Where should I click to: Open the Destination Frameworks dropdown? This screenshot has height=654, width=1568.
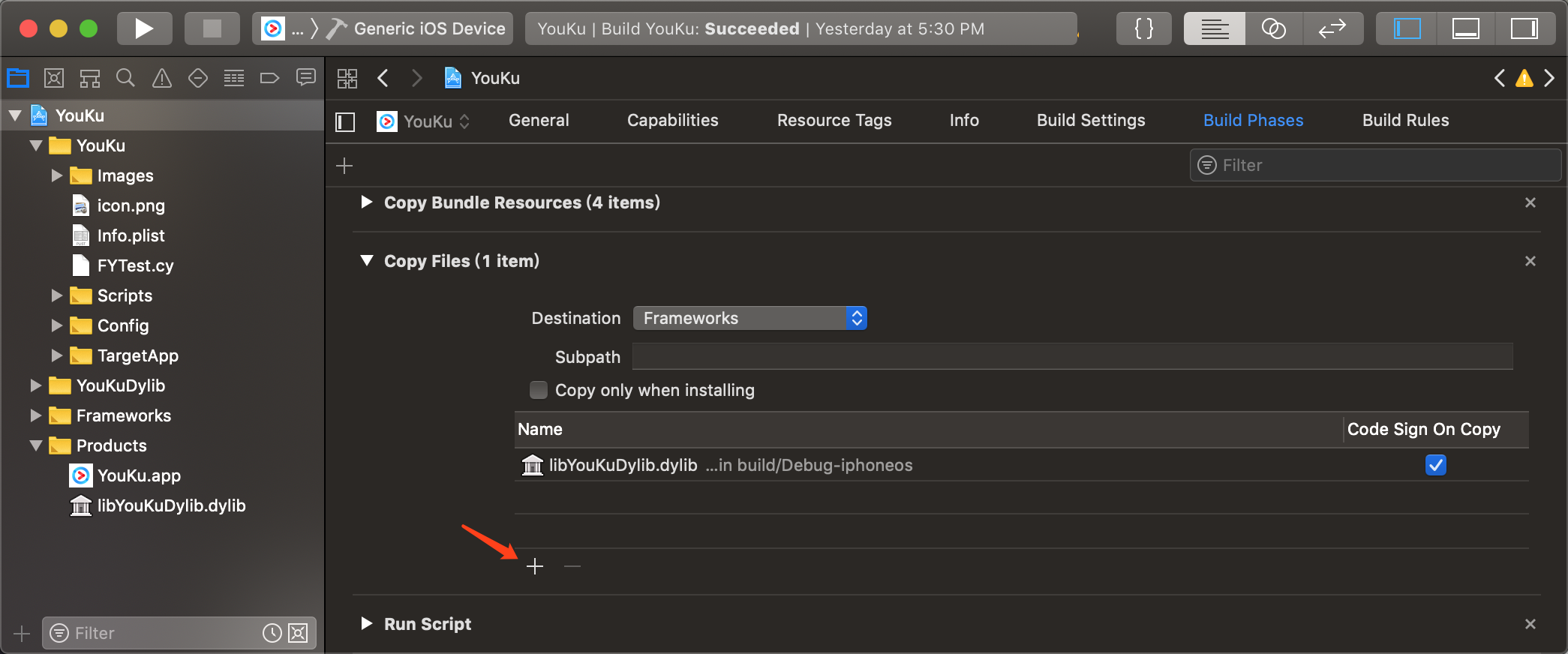click(749, 318)
